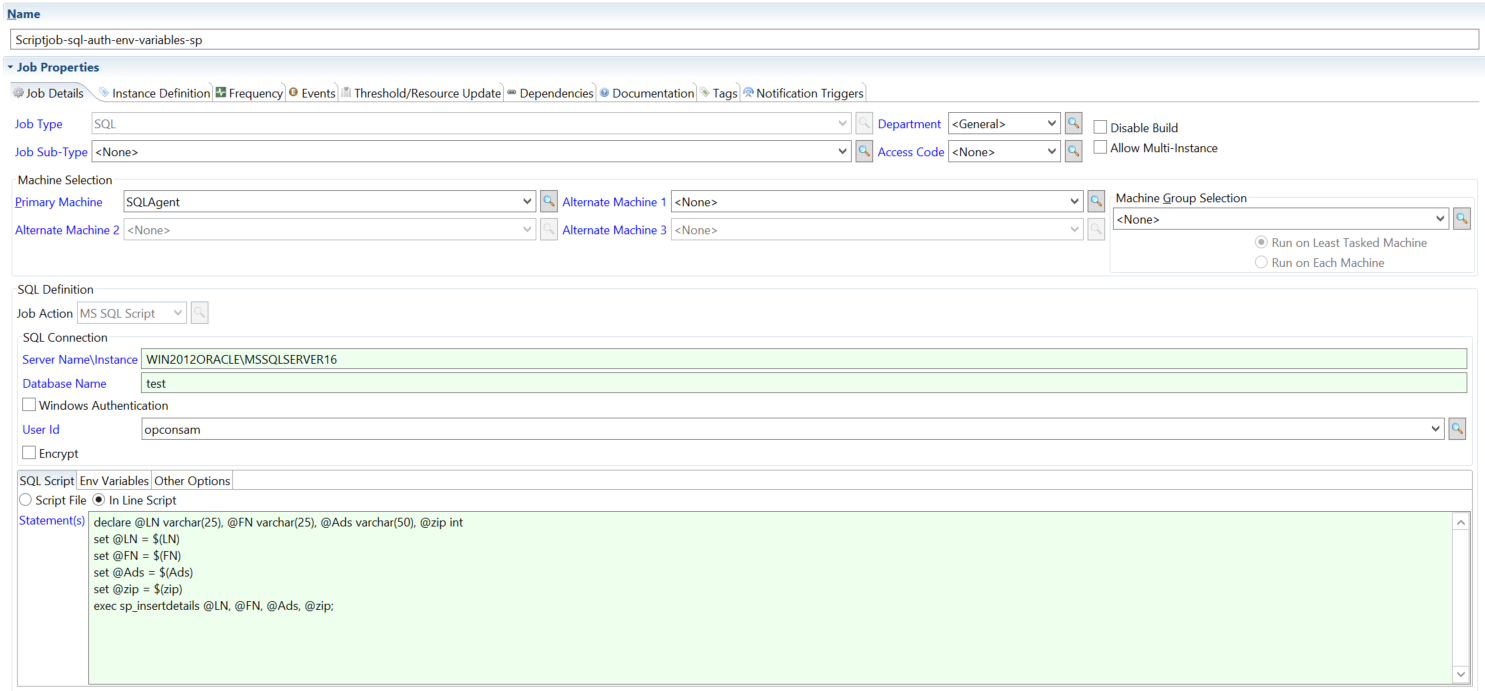
Task: Click the Database Name field containing test
Action: click(x=804, y=383)
